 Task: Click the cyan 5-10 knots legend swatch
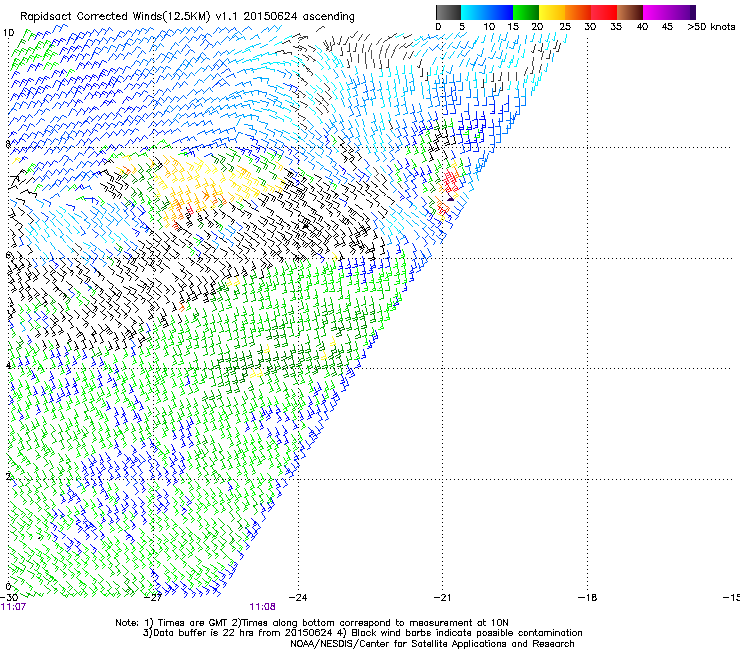point(473,12)
